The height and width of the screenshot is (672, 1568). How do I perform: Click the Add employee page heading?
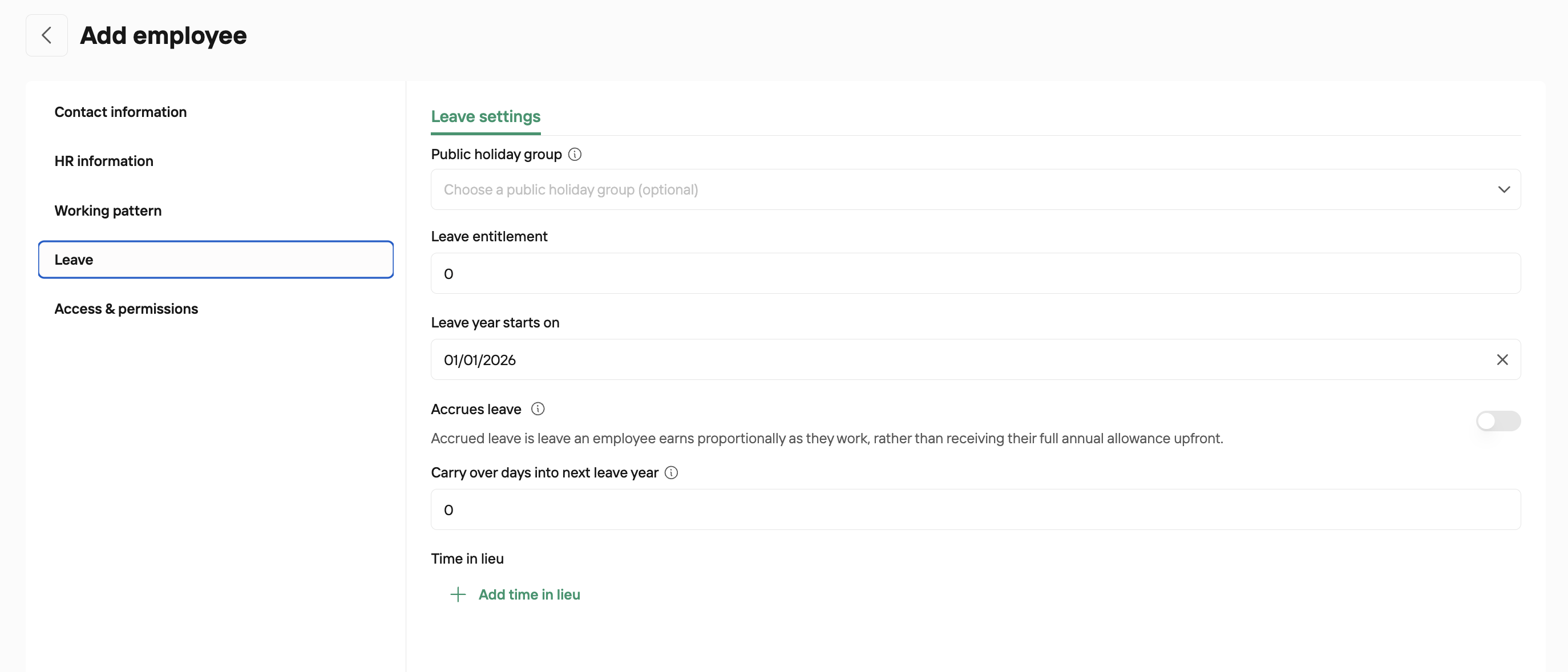click(x=163, y=35)
